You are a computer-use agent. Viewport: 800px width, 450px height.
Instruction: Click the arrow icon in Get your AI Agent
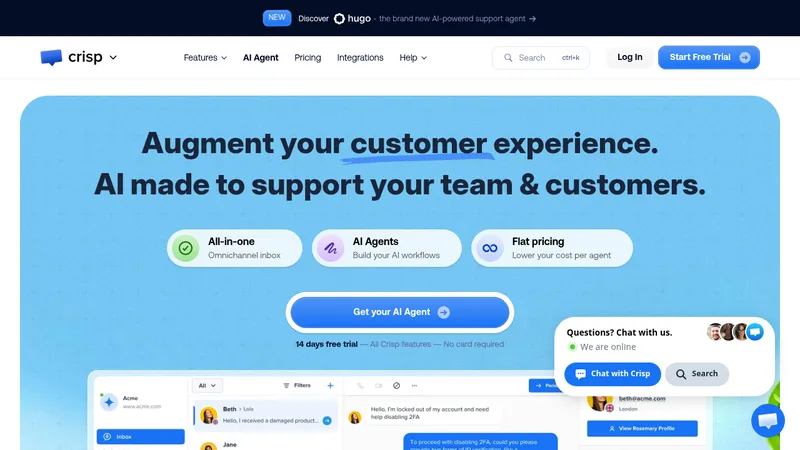444,312
